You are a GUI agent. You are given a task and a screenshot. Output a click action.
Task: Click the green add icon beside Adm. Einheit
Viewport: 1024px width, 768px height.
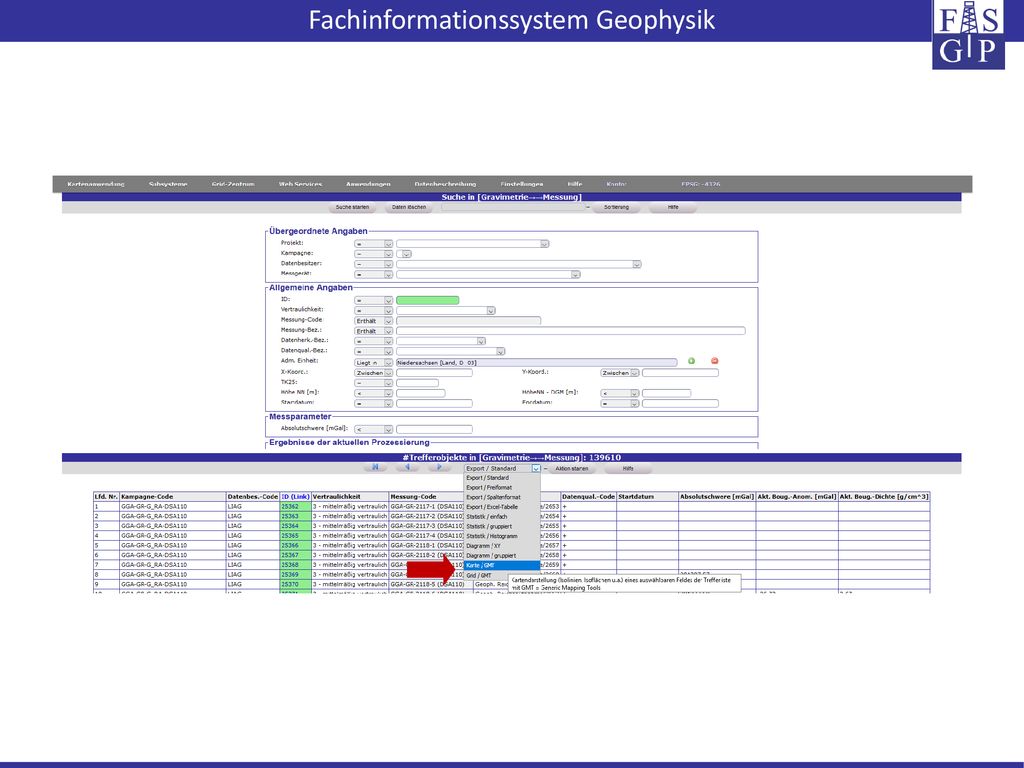691,361
